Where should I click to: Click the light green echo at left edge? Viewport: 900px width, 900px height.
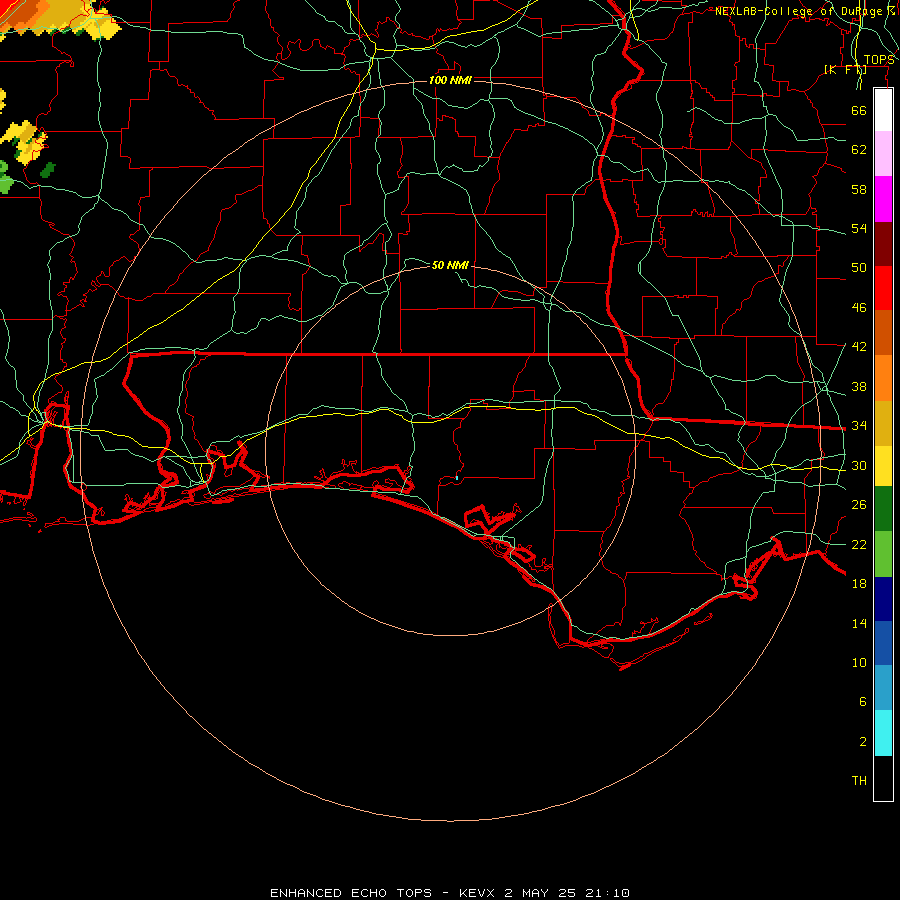click(x=5, y=179)
